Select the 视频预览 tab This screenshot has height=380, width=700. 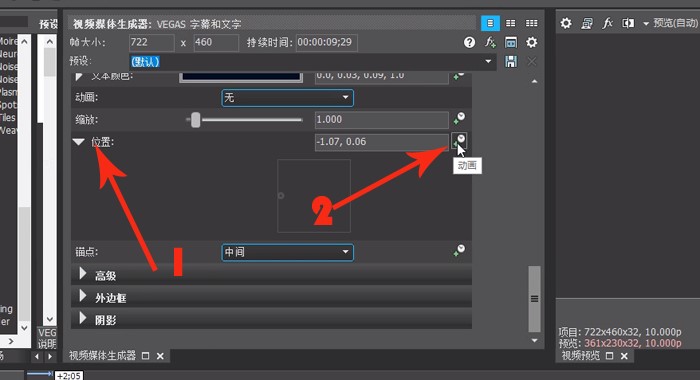pyautogui.click(x=580, y=355)
